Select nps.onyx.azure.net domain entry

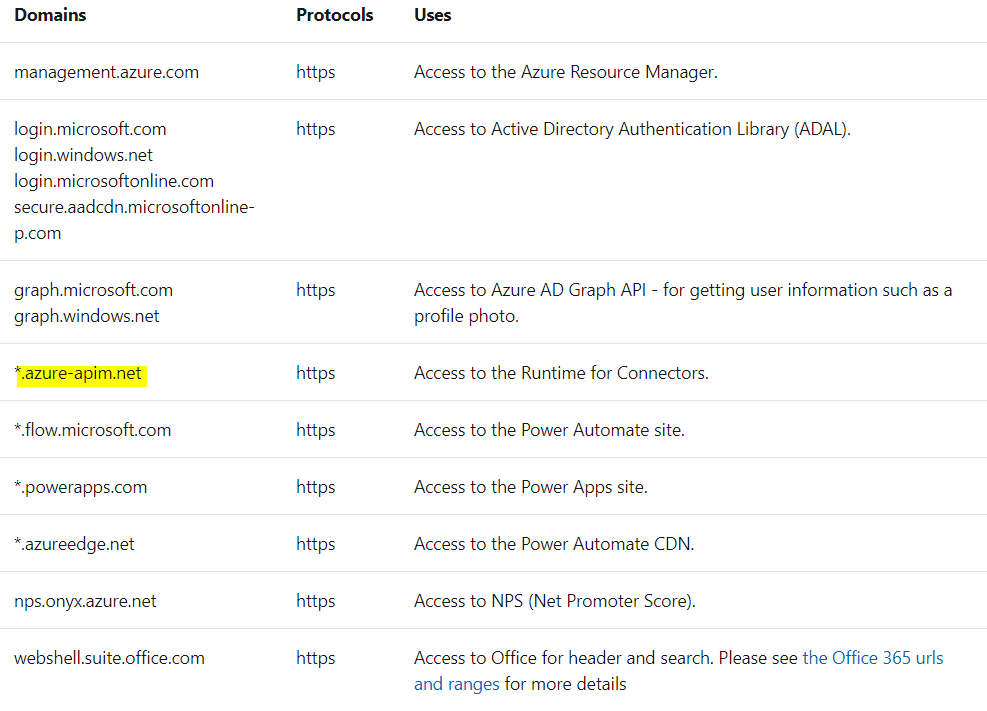pos(85,602)
